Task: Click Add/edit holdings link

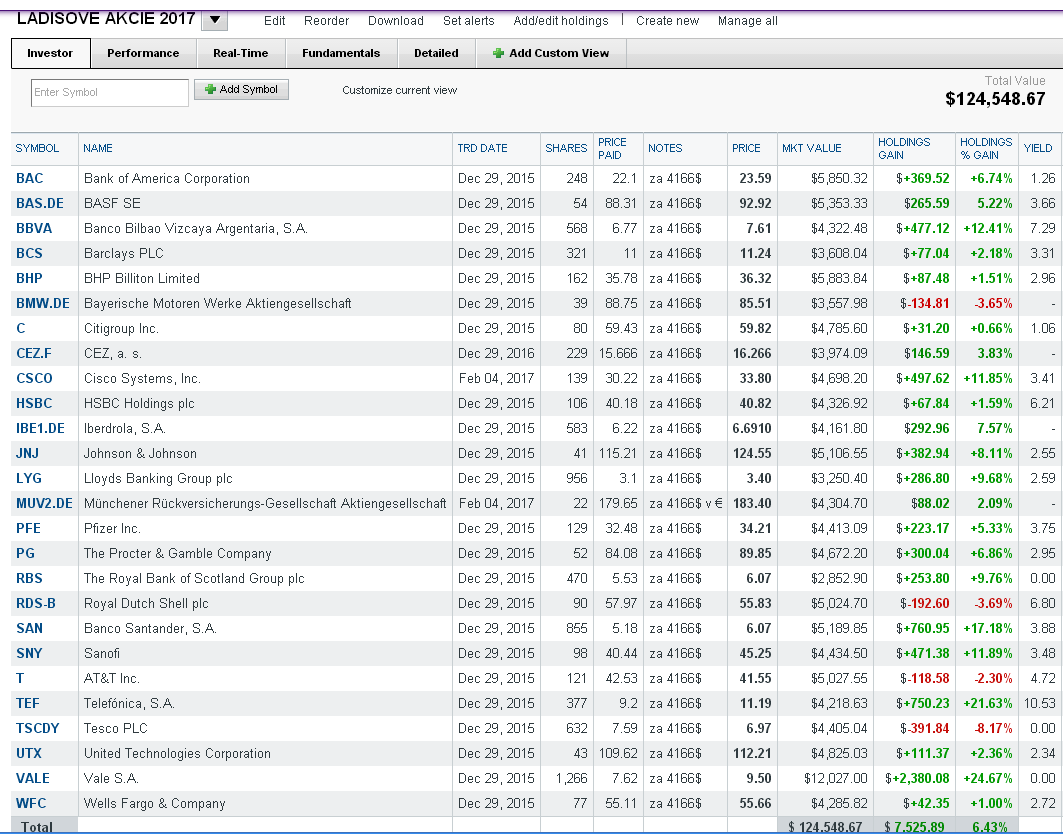Action: (x=561, y=21)
